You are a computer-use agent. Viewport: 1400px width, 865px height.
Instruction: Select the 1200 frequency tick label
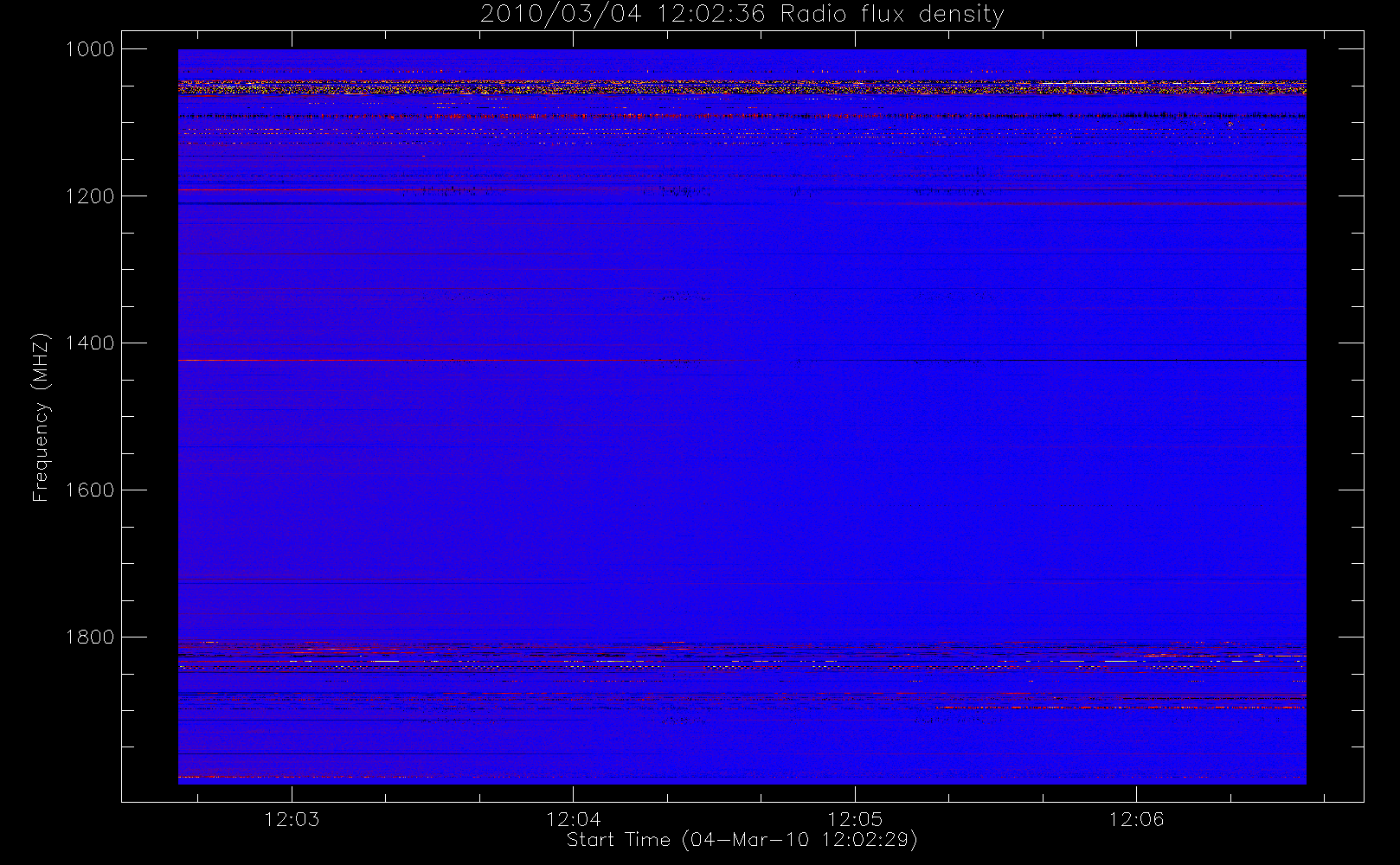pyautogui.click(x=91, y=196)
